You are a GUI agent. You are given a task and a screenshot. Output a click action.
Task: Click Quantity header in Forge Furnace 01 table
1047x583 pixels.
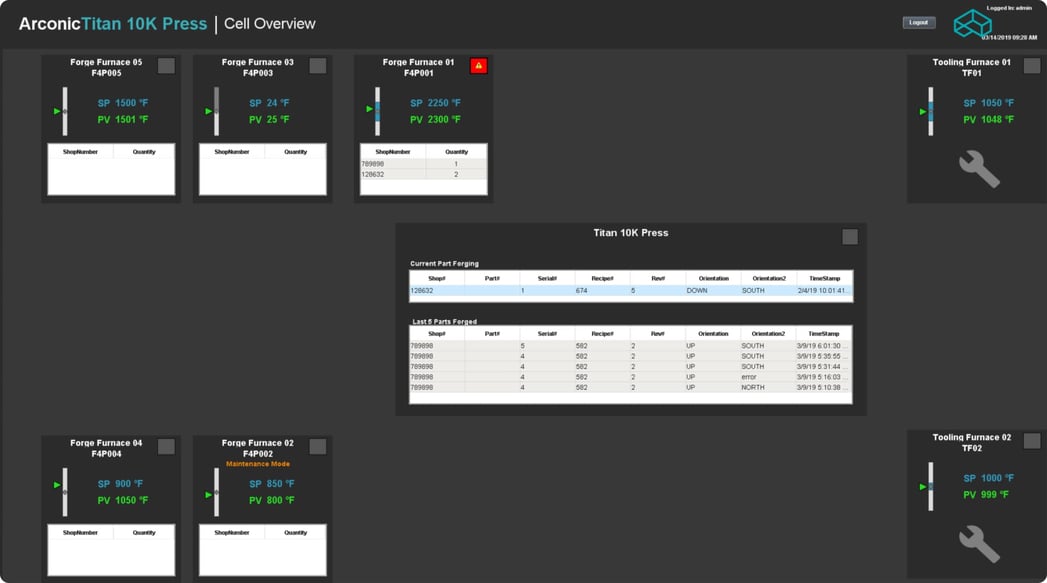tap(457, 152)
